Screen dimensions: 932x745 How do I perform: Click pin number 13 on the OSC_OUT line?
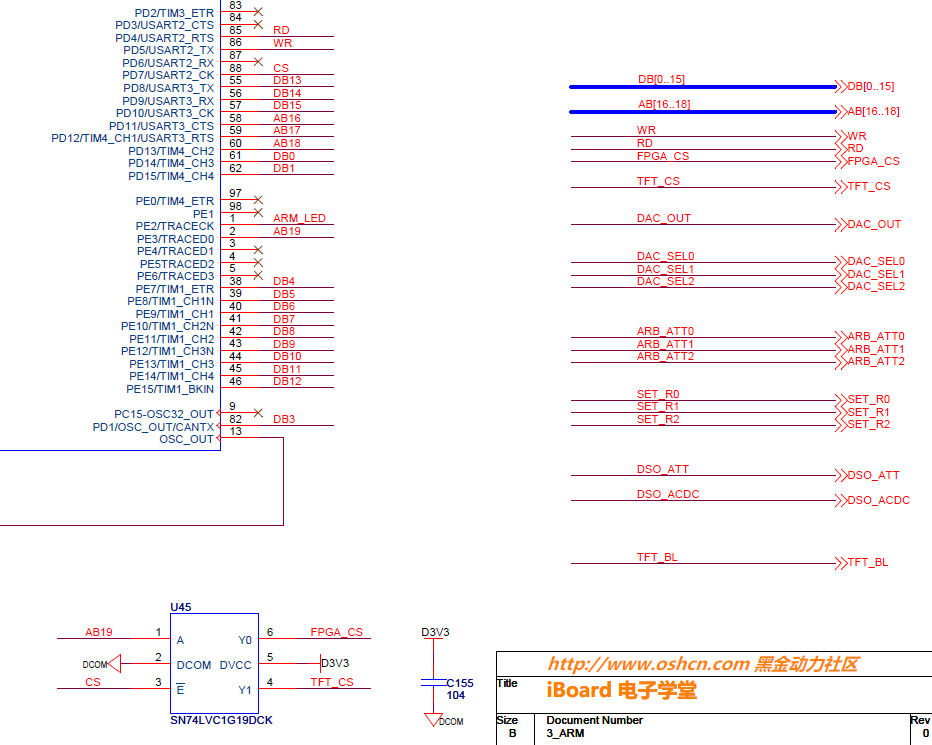236,431
